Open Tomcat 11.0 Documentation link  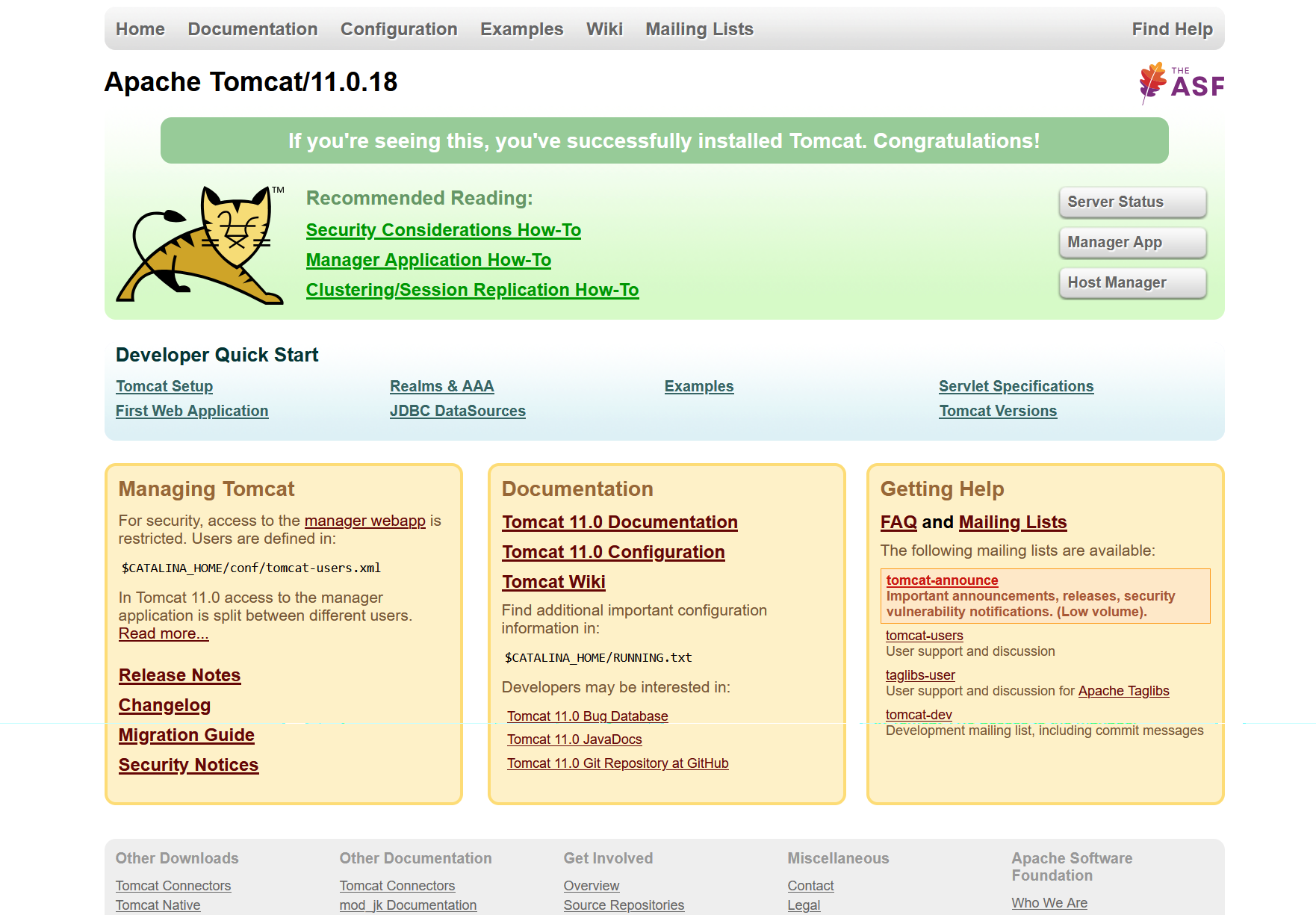[x=620, y=522]
